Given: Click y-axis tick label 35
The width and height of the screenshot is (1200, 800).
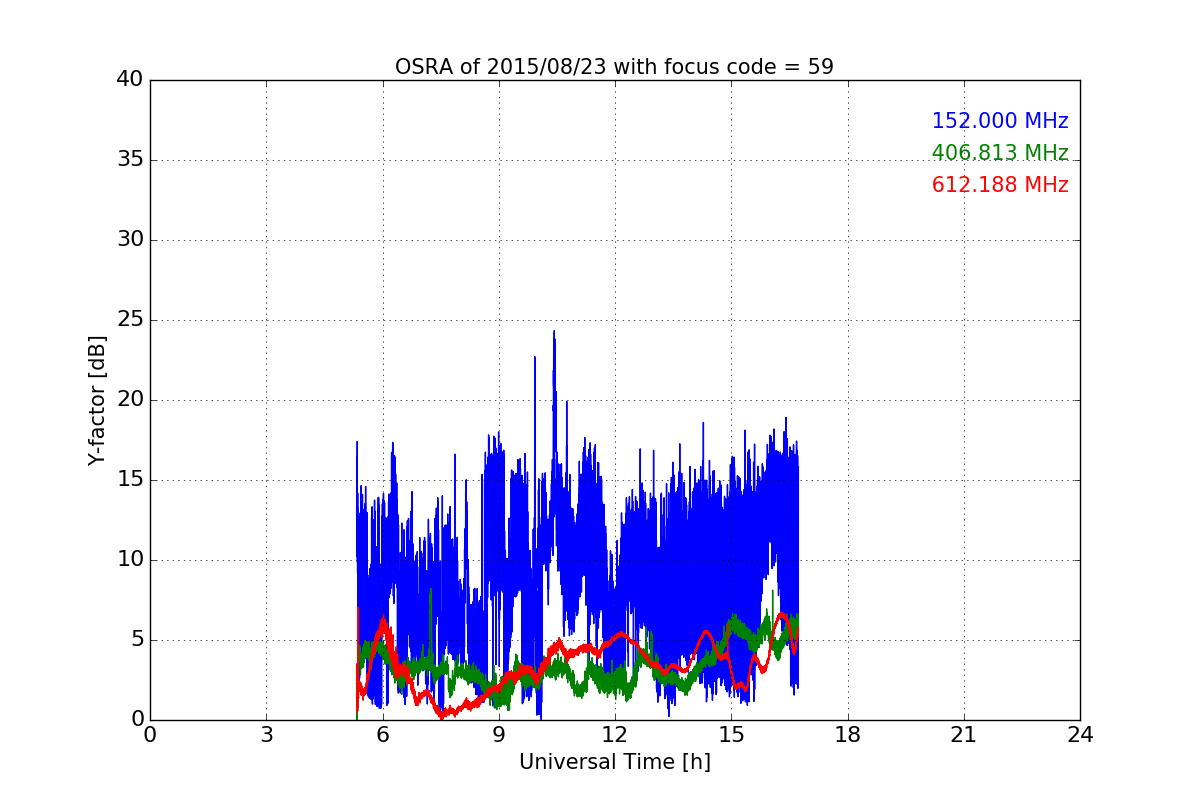Looking at the screenshot, I should pyautogui.click(x=130, y=160).
